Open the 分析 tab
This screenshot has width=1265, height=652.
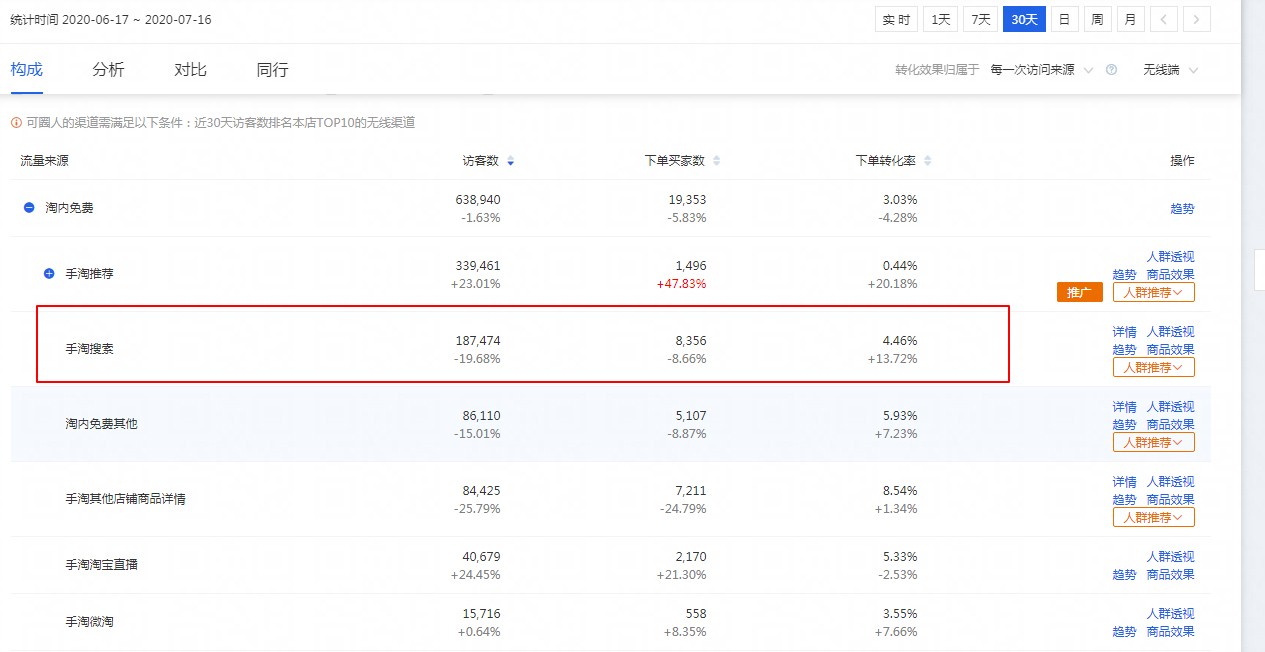click(108, 70)
